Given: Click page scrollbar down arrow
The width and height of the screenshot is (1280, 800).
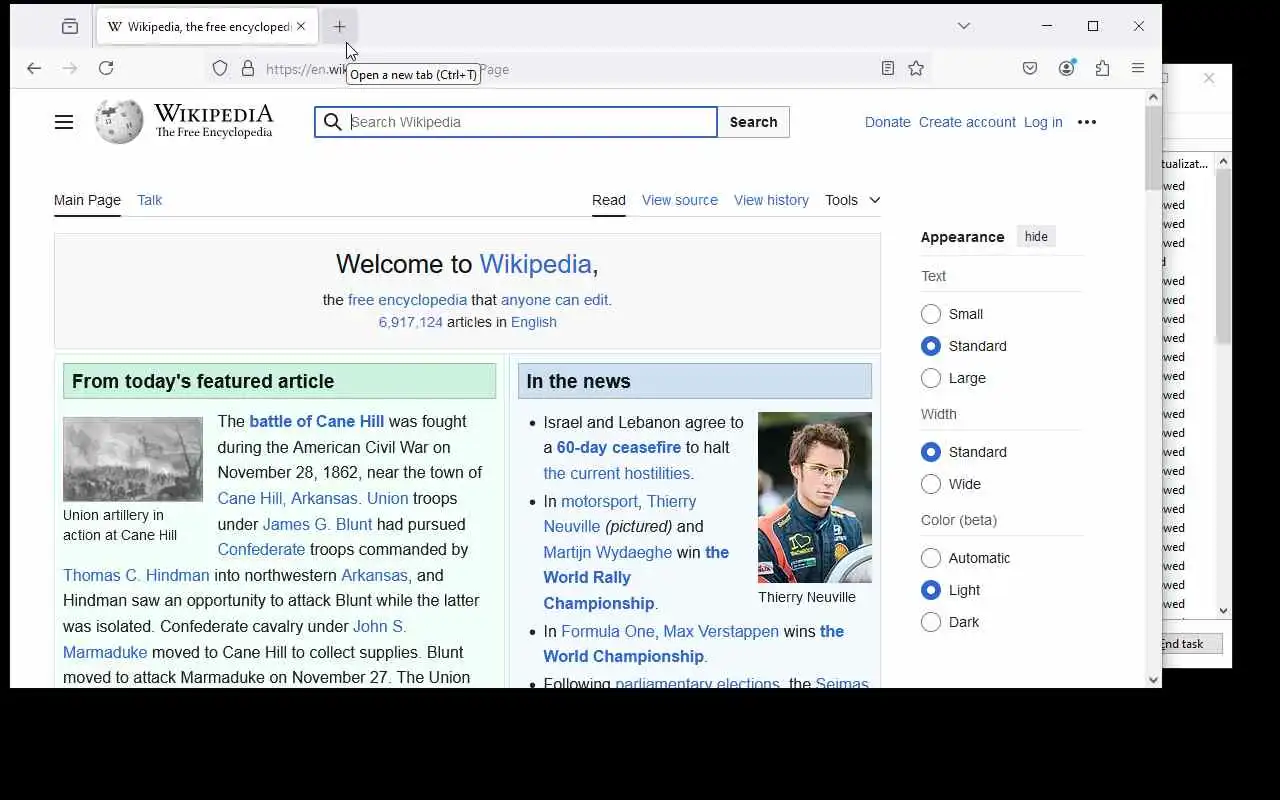Looking at the screenshot, I should click(1153, 680).
